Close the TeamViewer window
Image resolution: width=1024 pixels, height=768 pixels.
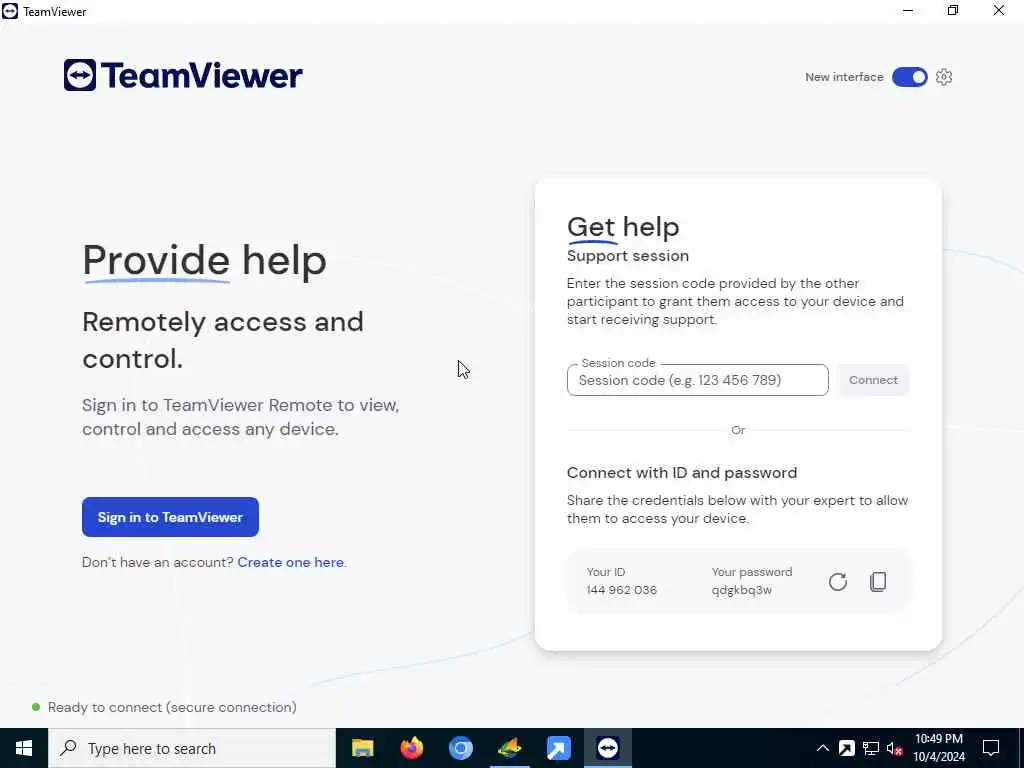[999, 11]
